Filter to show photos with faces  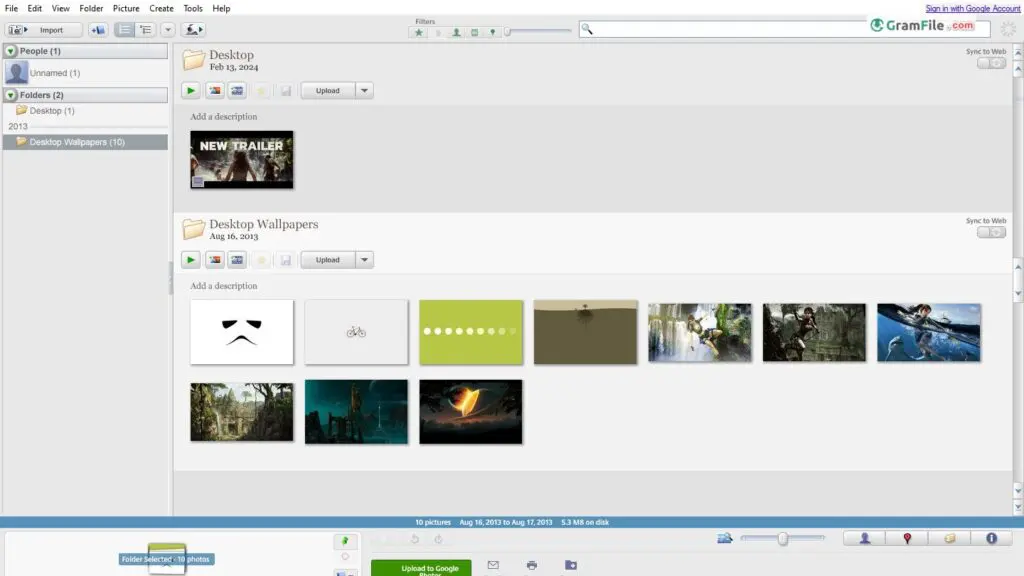point(456,32)
